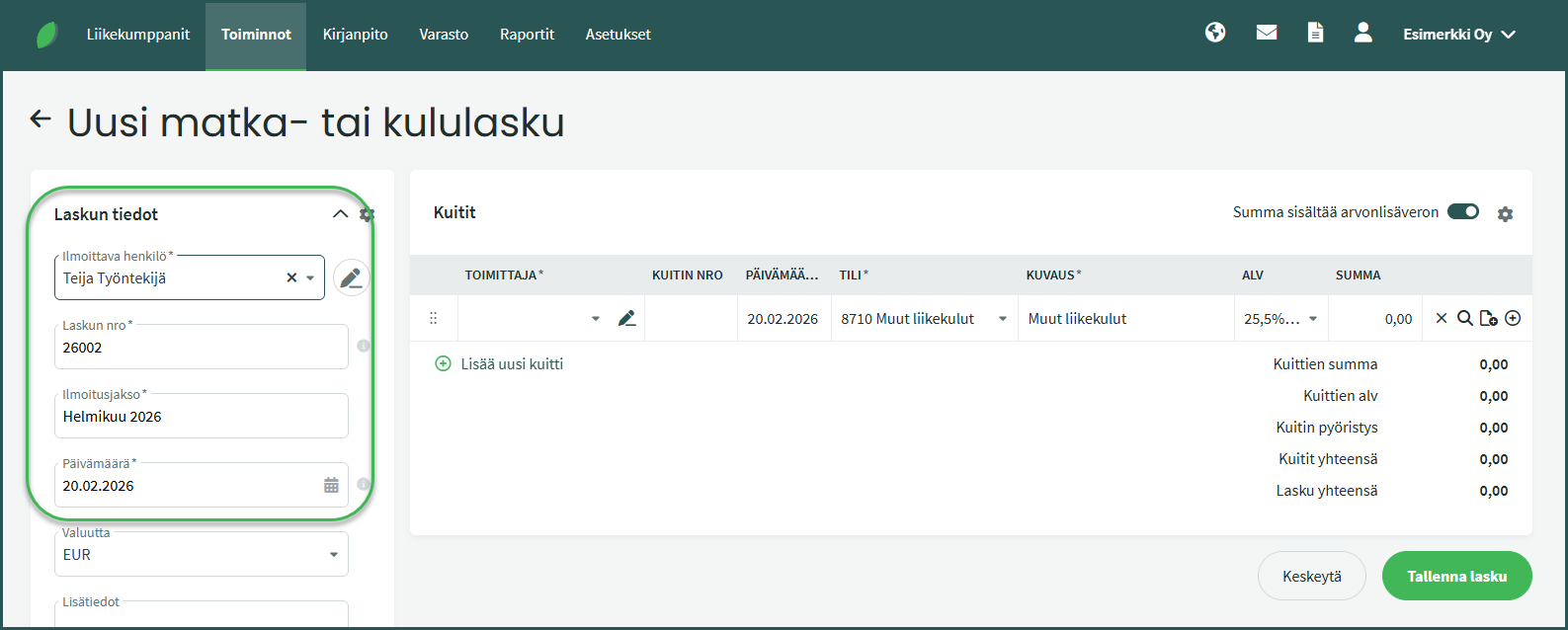The width and height of the screenshot is (1568, 630).
Task: Open the Raportit menu
Action: pos(527,35)
